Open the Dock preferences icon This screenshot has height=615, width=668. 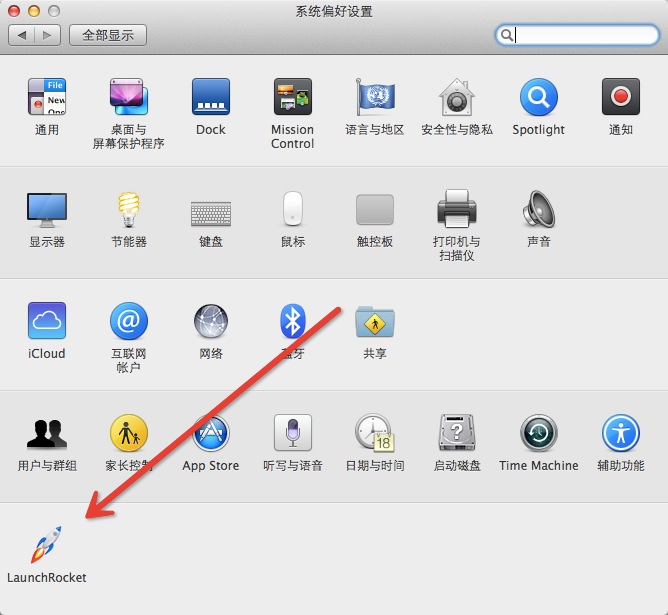click(x=210, y=98)
